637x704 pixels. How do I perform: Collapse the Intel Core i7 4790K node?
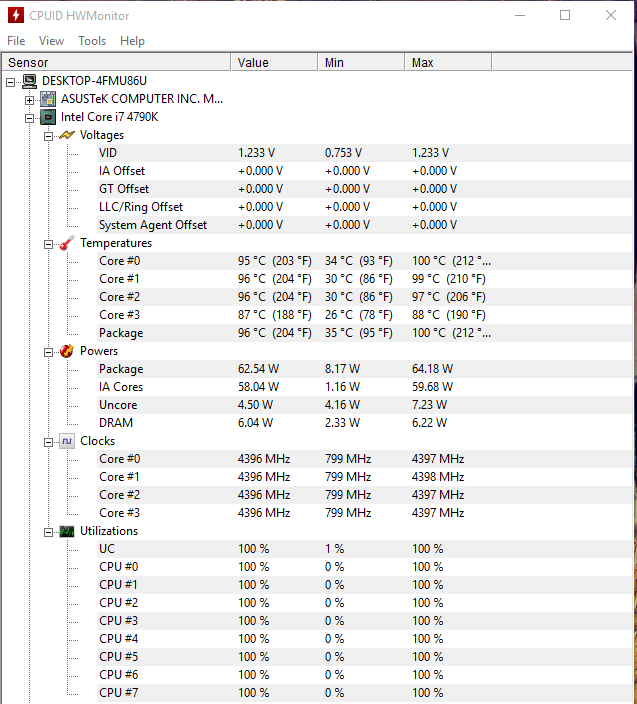coord(30,119)
